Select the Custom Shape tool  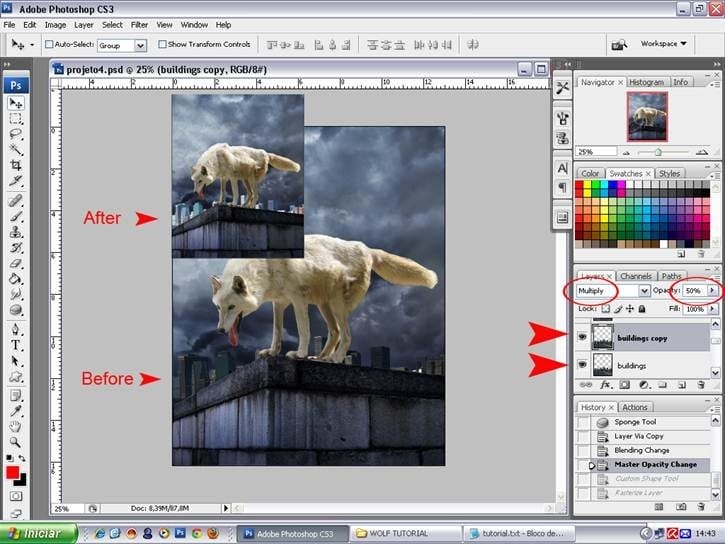tap(16, 377)
